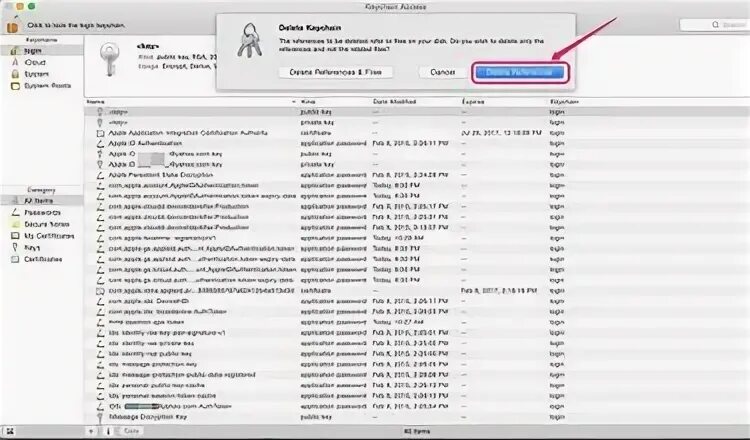Select the ids: personal-session-token-cache row
Viewport: 750px width, 440px height.
[x=417, y=396]
